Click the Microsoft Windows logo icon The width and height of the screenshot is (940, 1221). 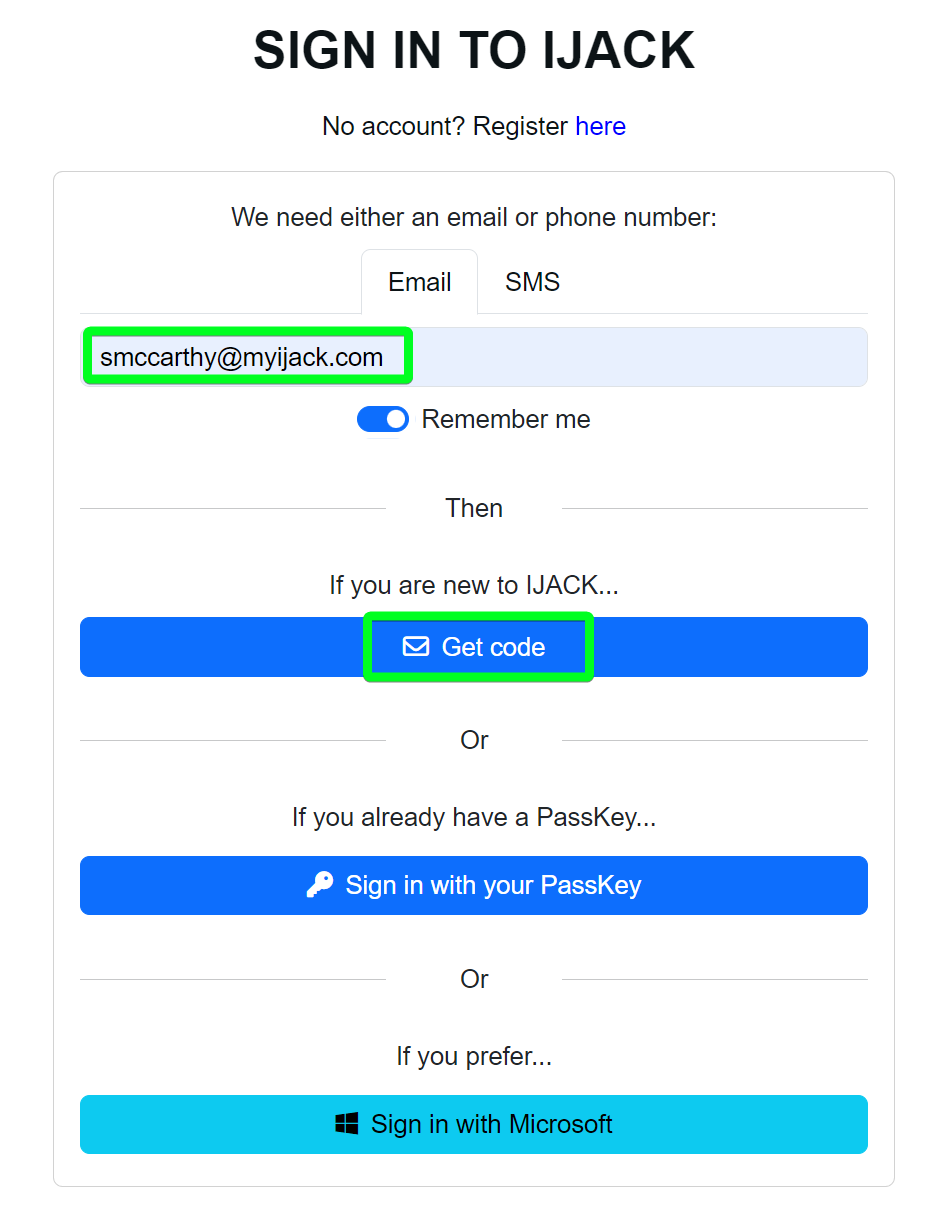point(347,1124)
